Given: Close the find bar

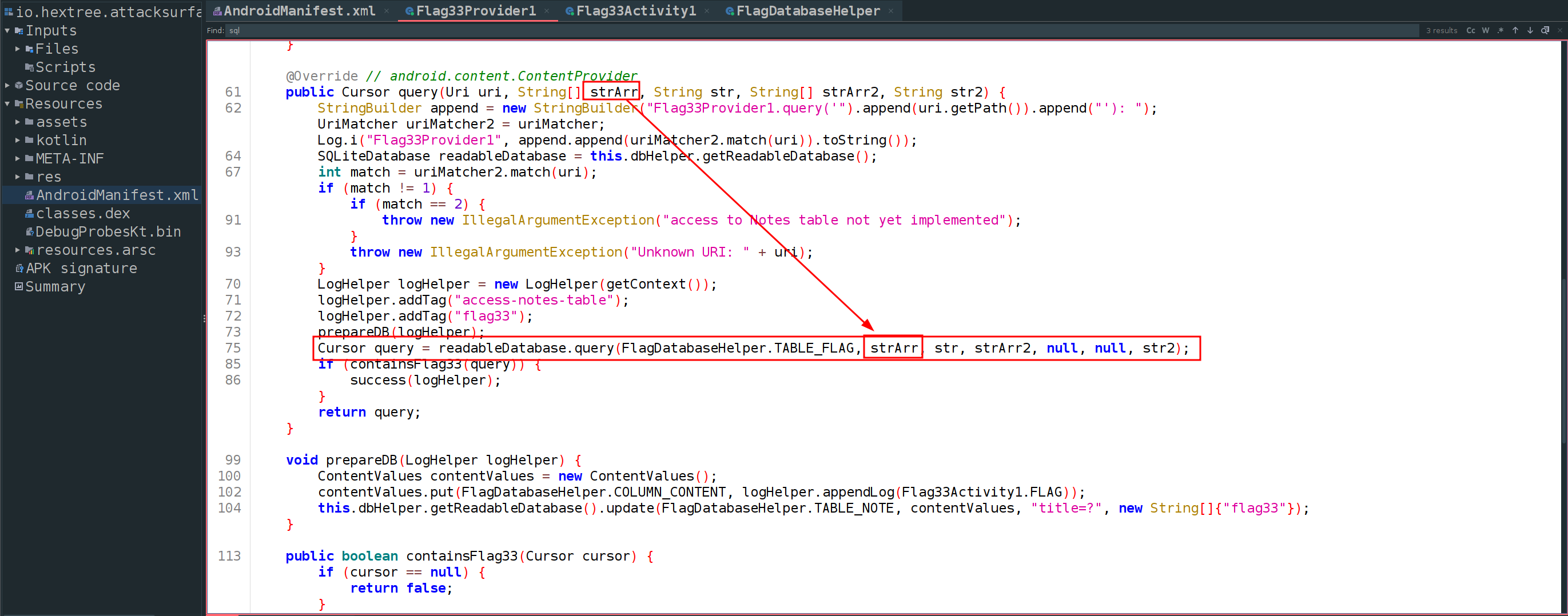Looking at the screenshot, I should (1559, 30).
